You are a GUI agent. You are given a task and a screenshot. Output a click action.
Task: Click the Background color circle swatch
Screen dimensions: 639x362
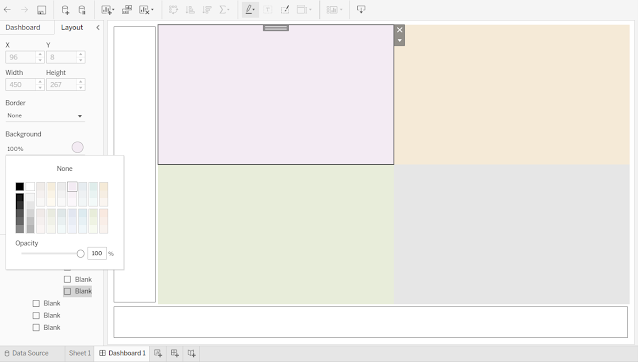pos(77,147)
